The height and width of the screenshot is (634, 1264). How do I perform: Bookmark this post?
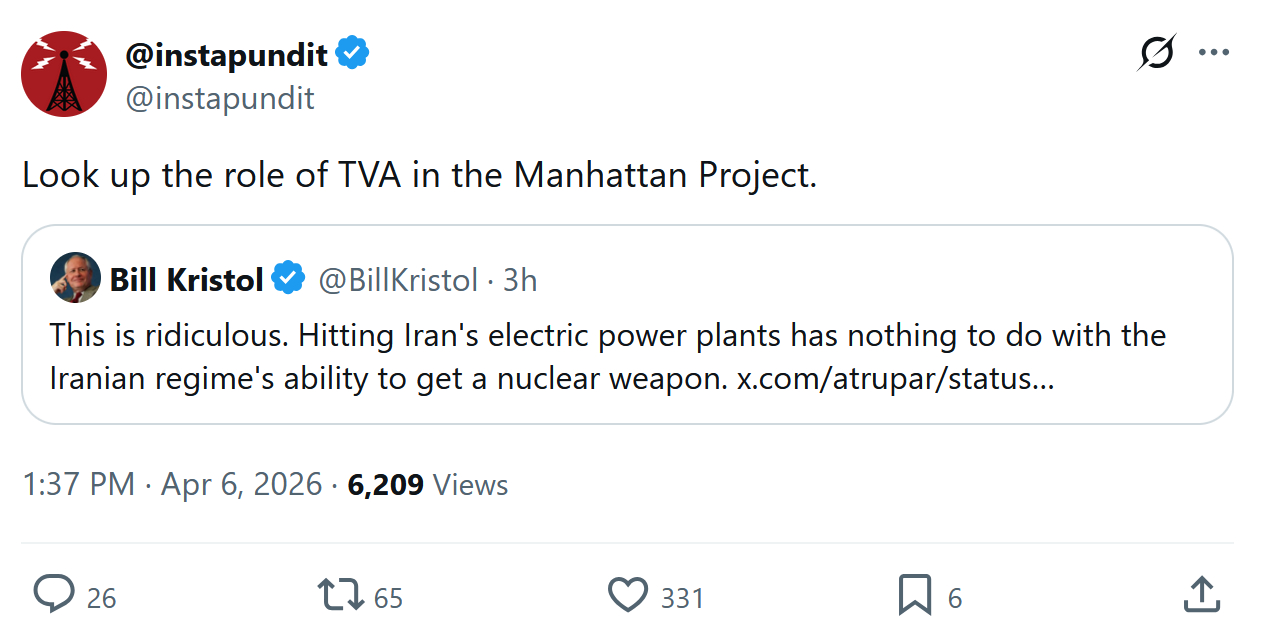[x=915, y=595]
